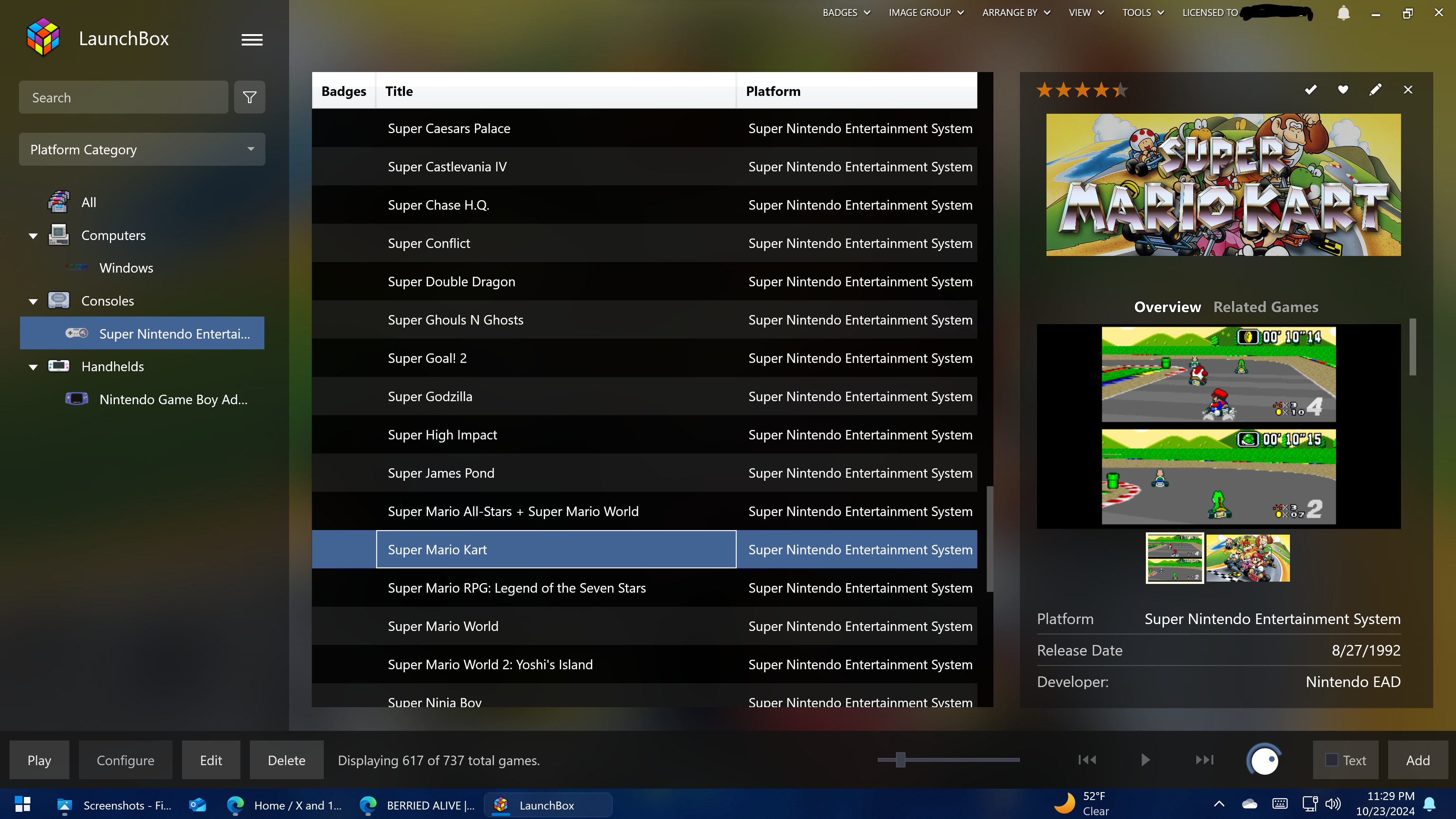The height and width of the screenshot is (819, 1456).
Task: Open the filter funnel icon
Action: 249,97
